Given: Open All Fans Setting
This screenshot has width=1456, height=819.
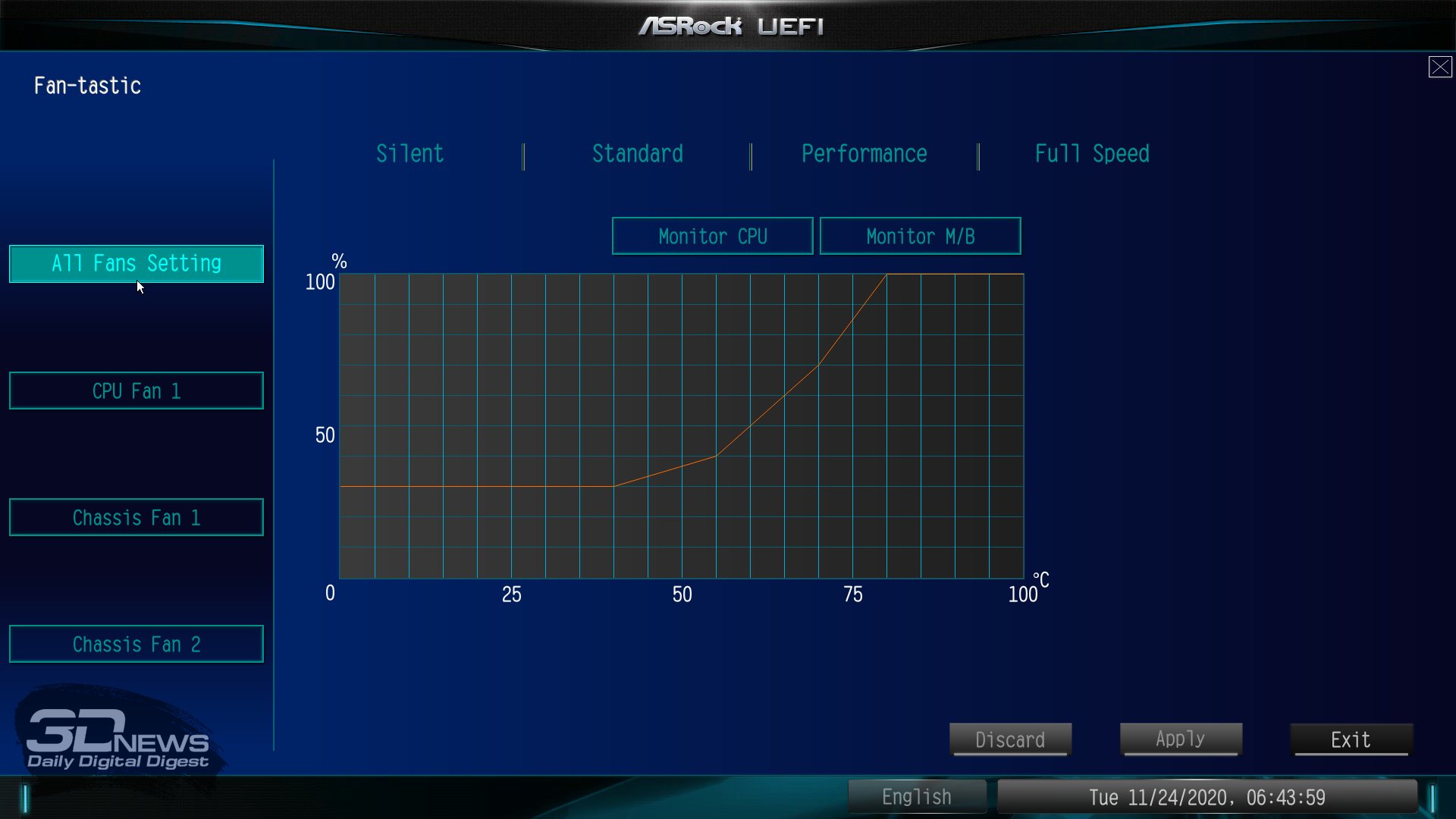Looking at the screenshot, I should click(x=136, y=264).
